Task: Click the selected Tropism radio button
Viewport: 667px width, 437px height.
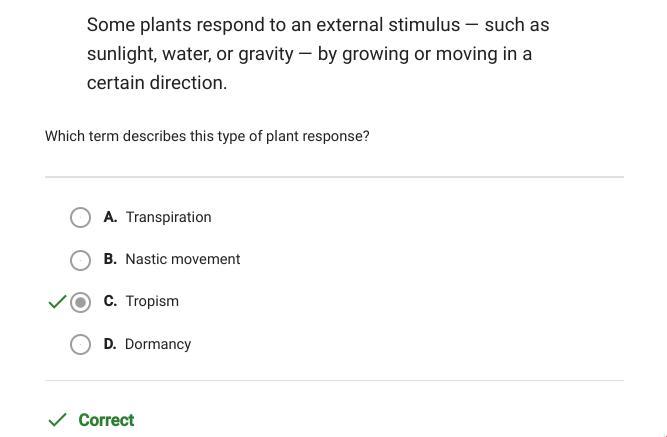Action: (x=81, y=302)
